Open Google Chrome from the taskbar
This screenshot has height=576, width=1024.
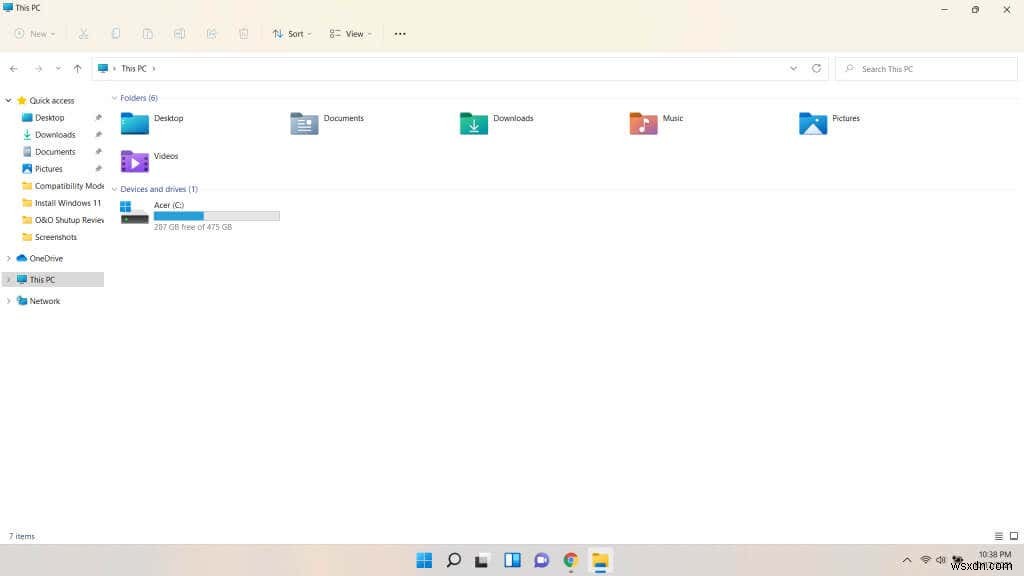click(571, 560)
